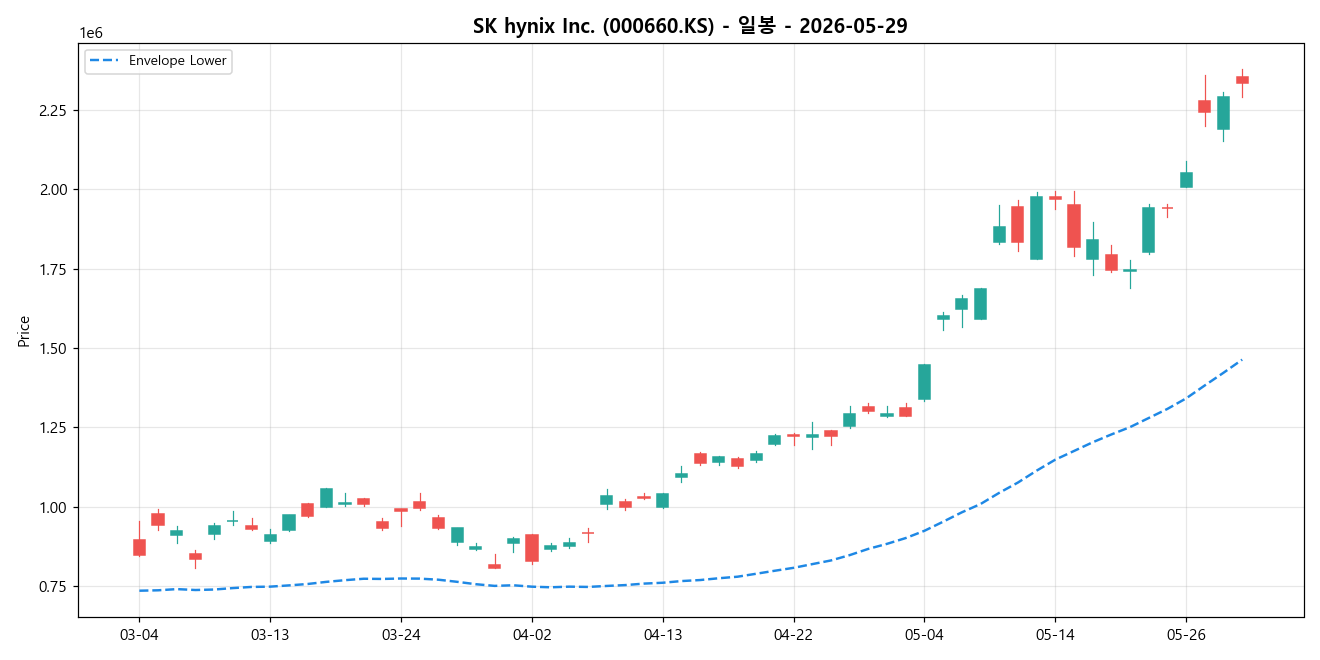Click the 05-14 x-axis date label

tap(1055, 634)
